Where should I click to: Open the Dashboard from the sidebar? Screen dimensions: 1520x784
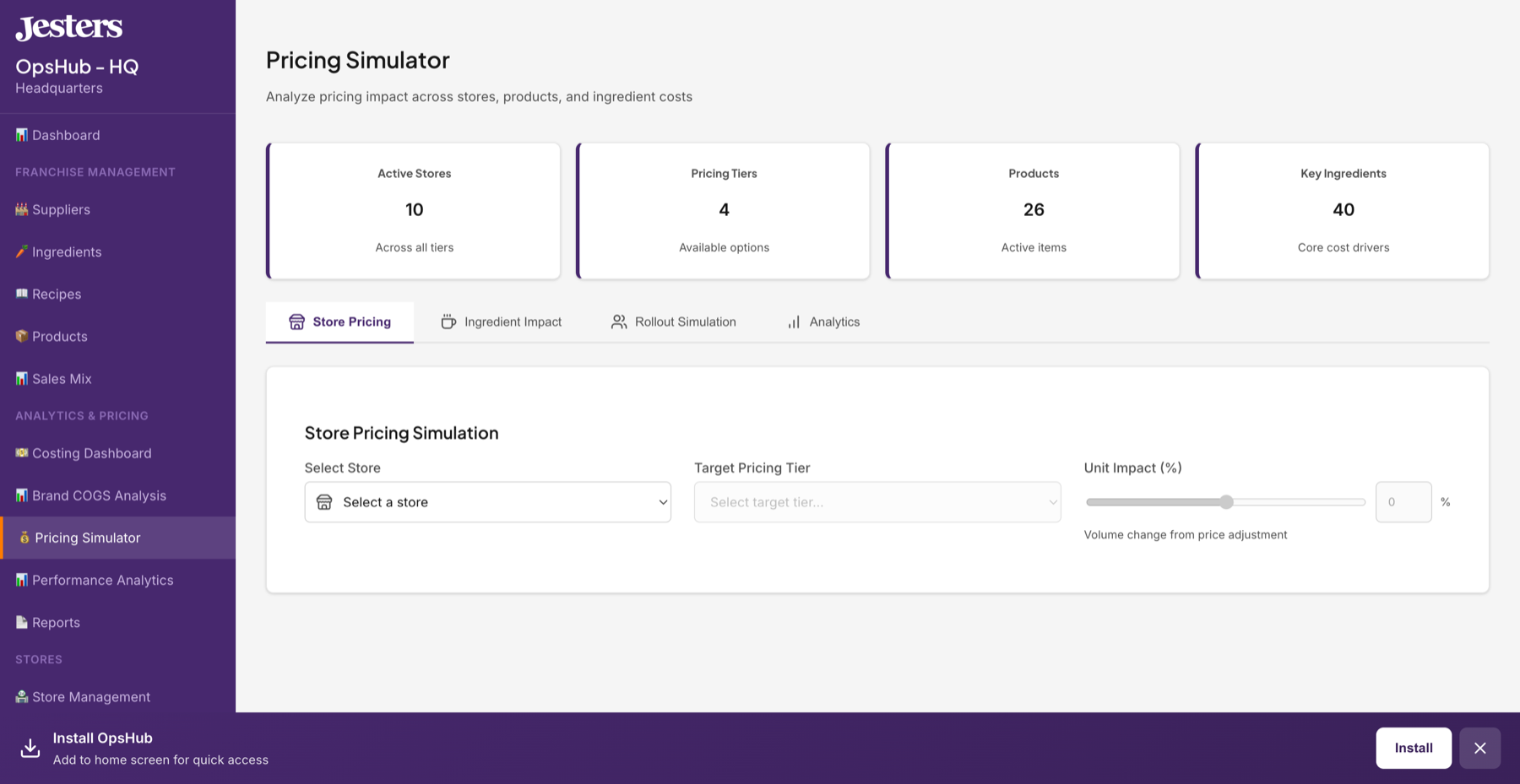(x=65, y=134)
